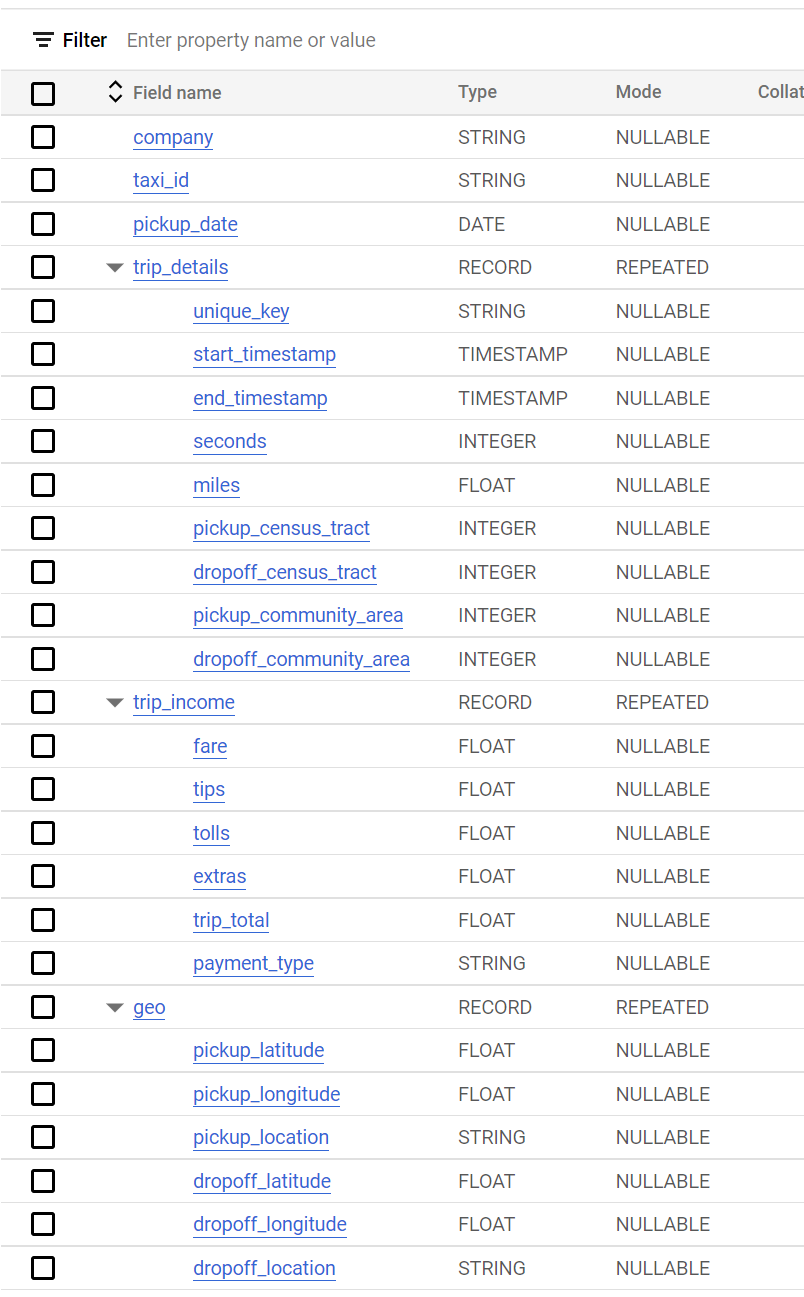804x1297 pixels.
Task: Click the Type column header
Action: [x=477, y=92]
